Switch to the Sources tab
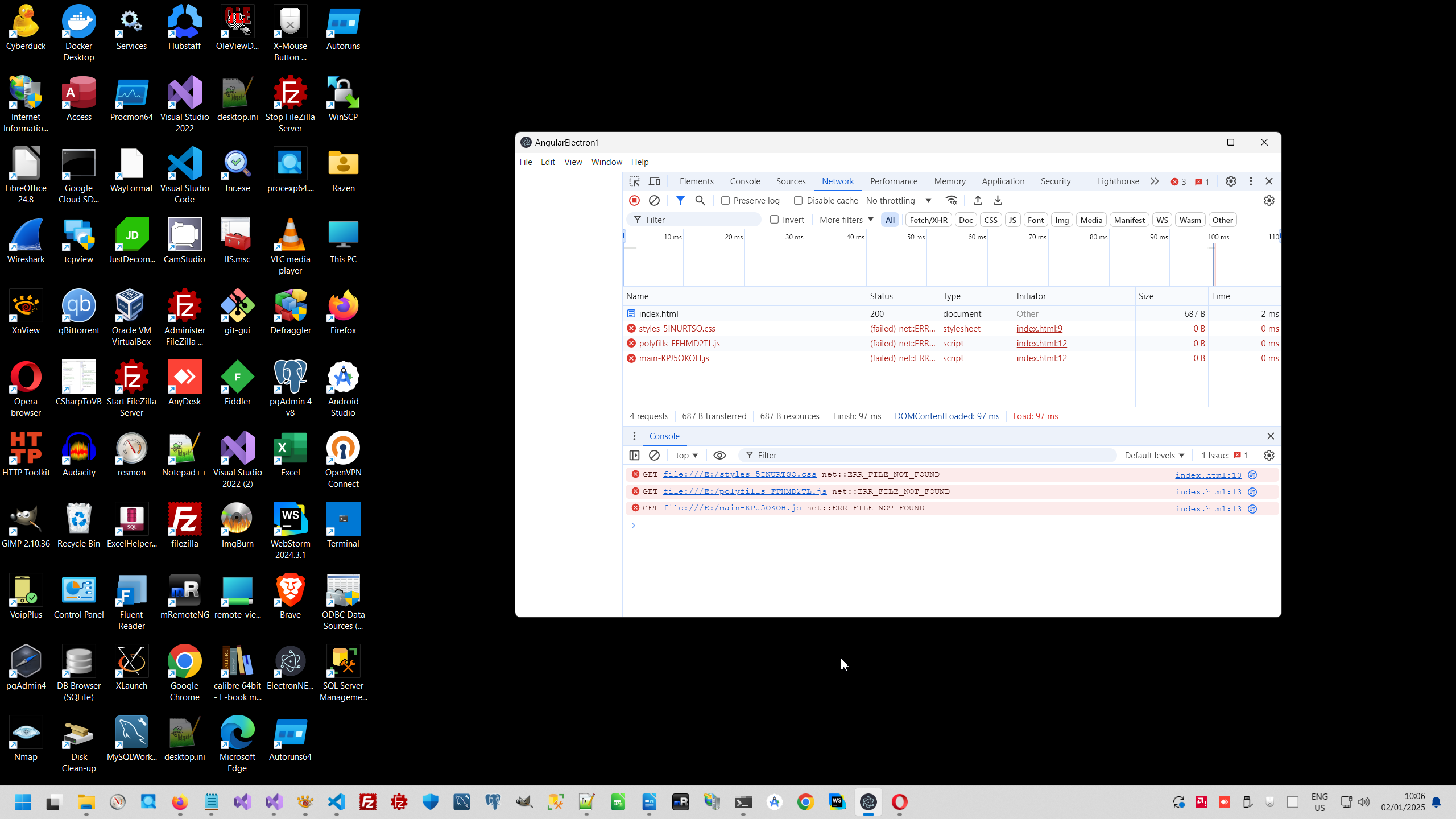This screenshot has width=1456, height=819. point(791,181)
